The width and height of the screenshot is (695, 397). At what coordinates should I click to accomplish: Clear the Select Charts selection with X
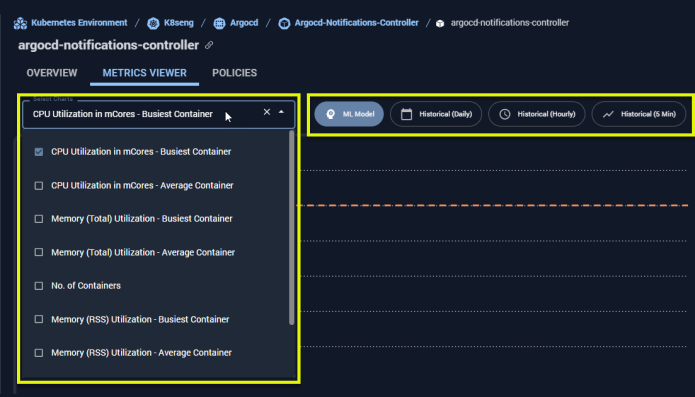click(x=267, y=112)
